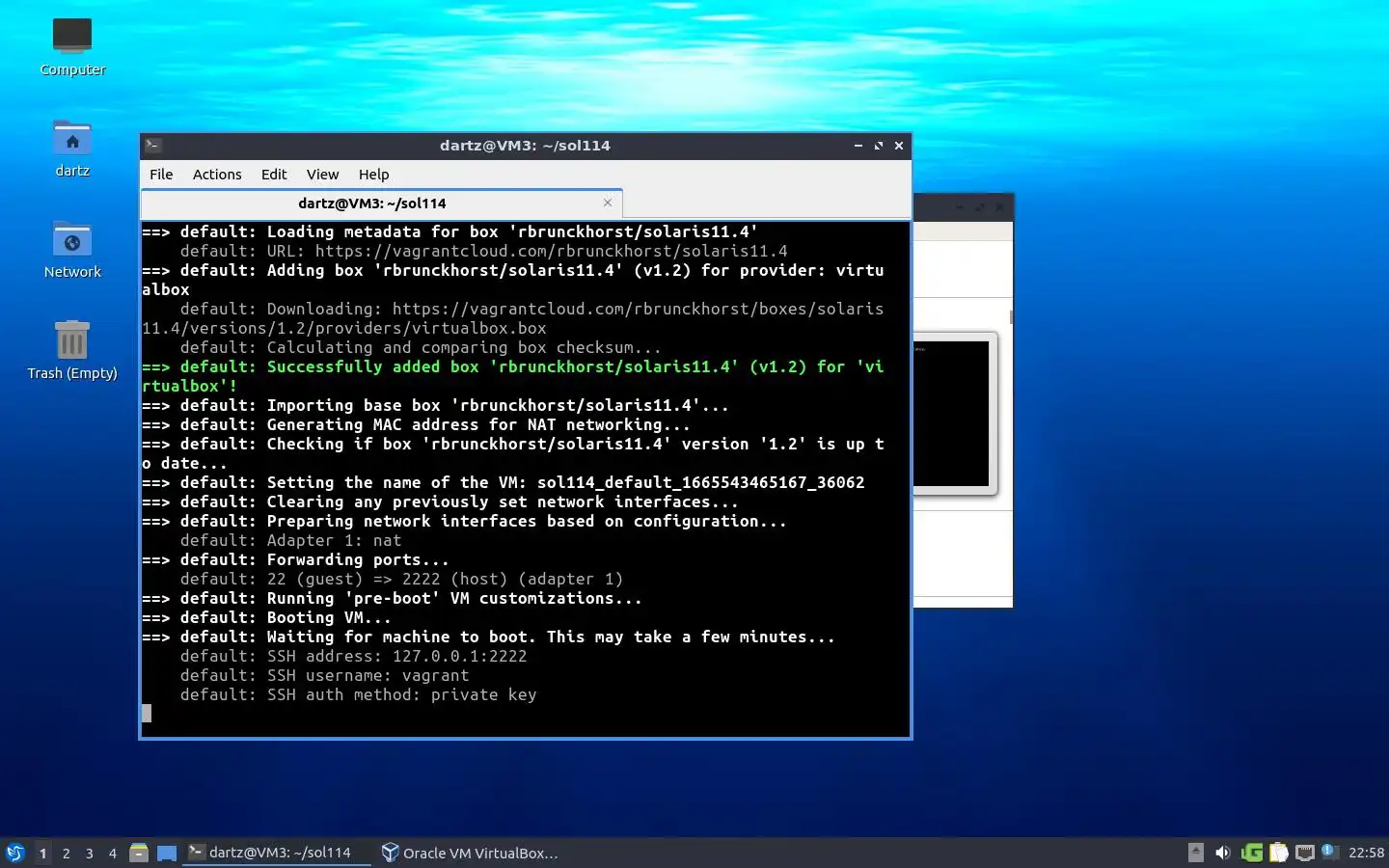Open the File menu in terminal
The height and width of the screenshot is (868, 1389).
(x=161, y=175)
